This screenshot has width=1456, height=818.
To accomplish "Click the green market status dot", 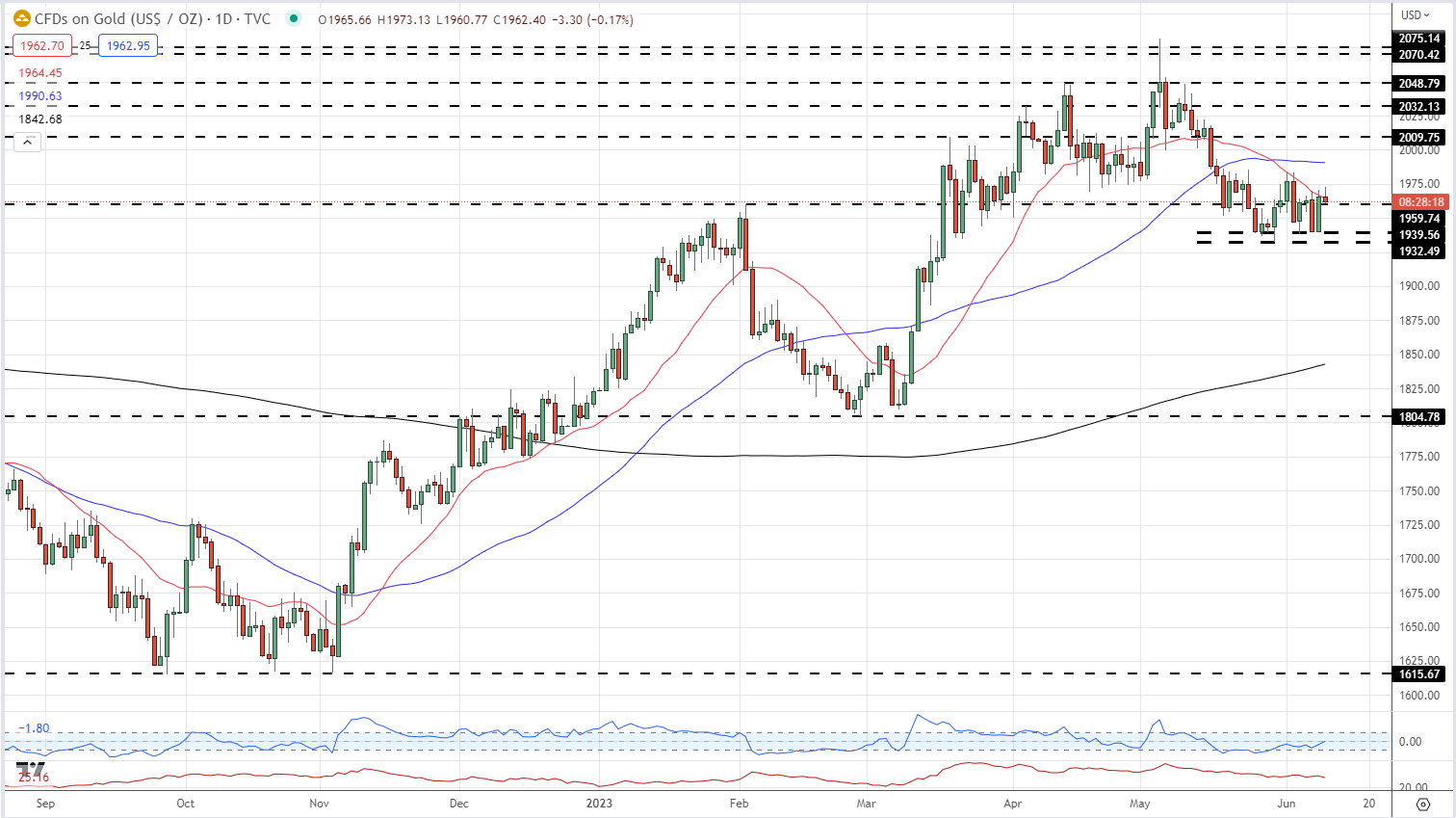I will pos(294,19).
